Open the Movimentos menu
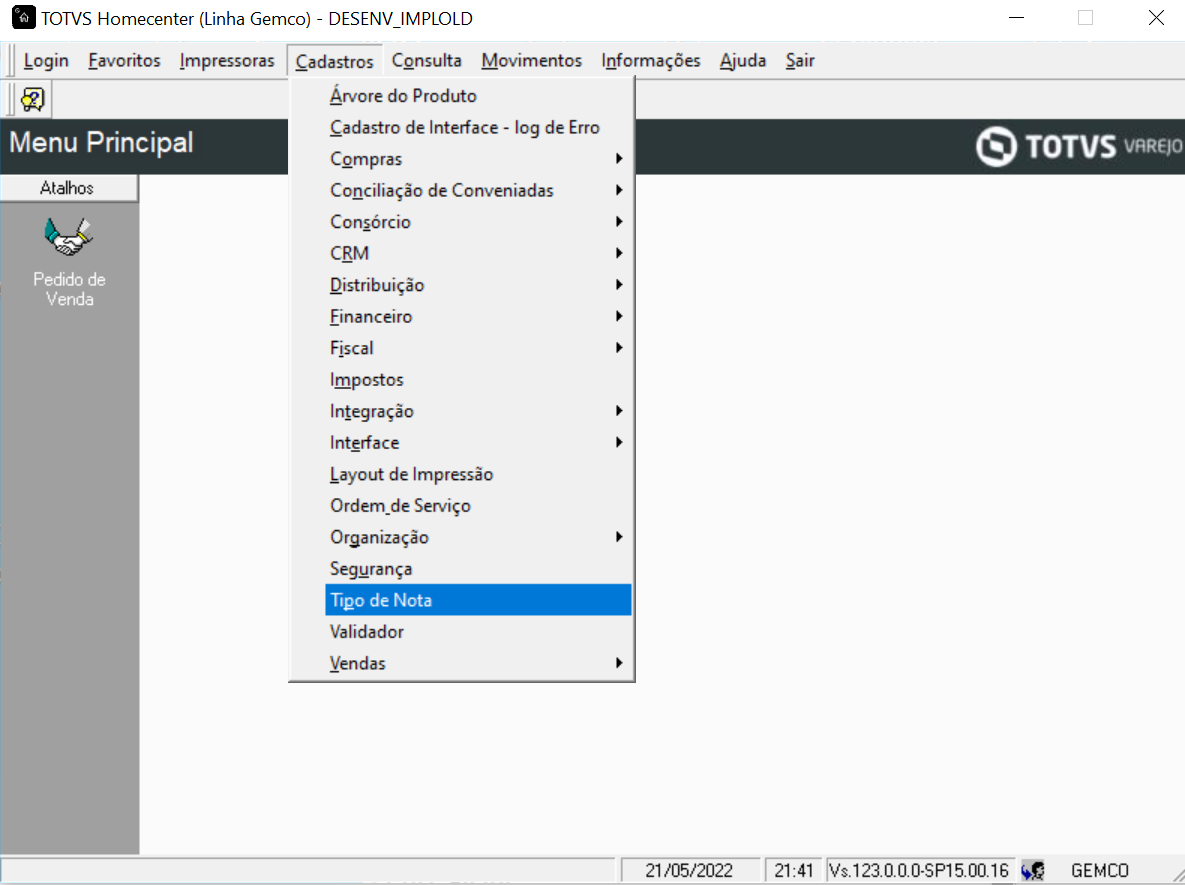This screenshot has height=885, width=1185. click(x=531, y=60)
